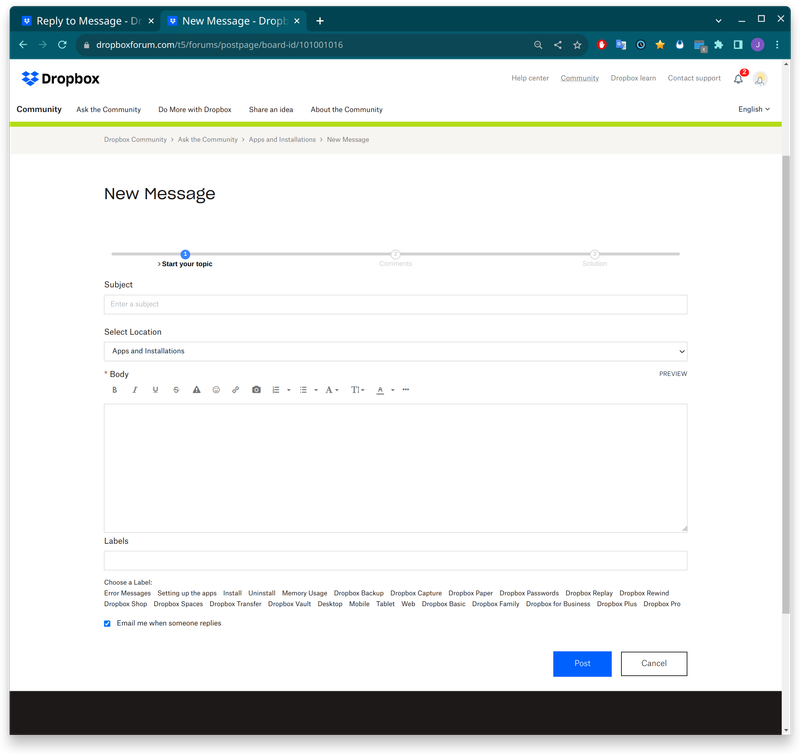
Task: Open the Select Location dropdown
Action: click(x=395, y=351)
